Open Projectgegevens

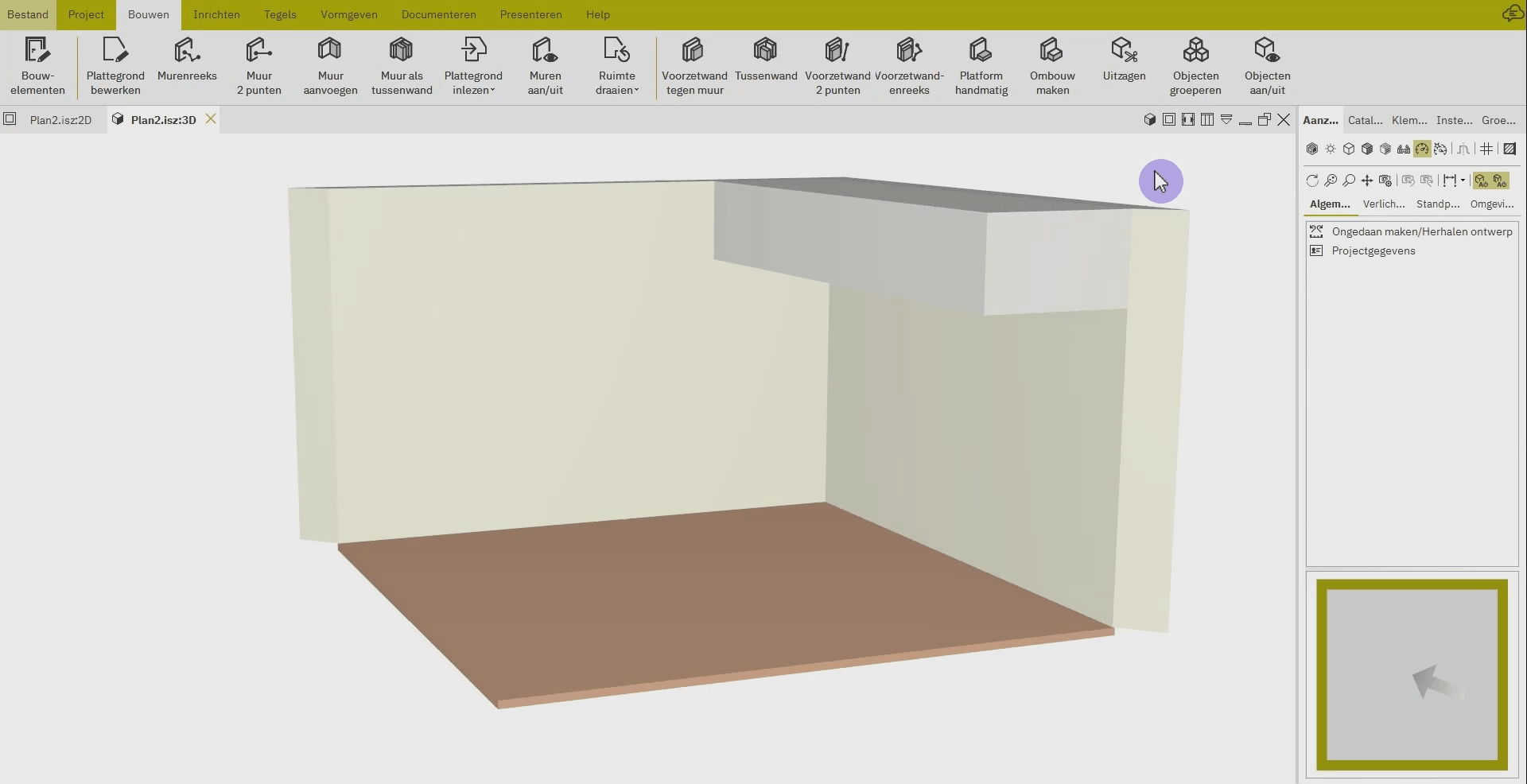coord(1373,250)
